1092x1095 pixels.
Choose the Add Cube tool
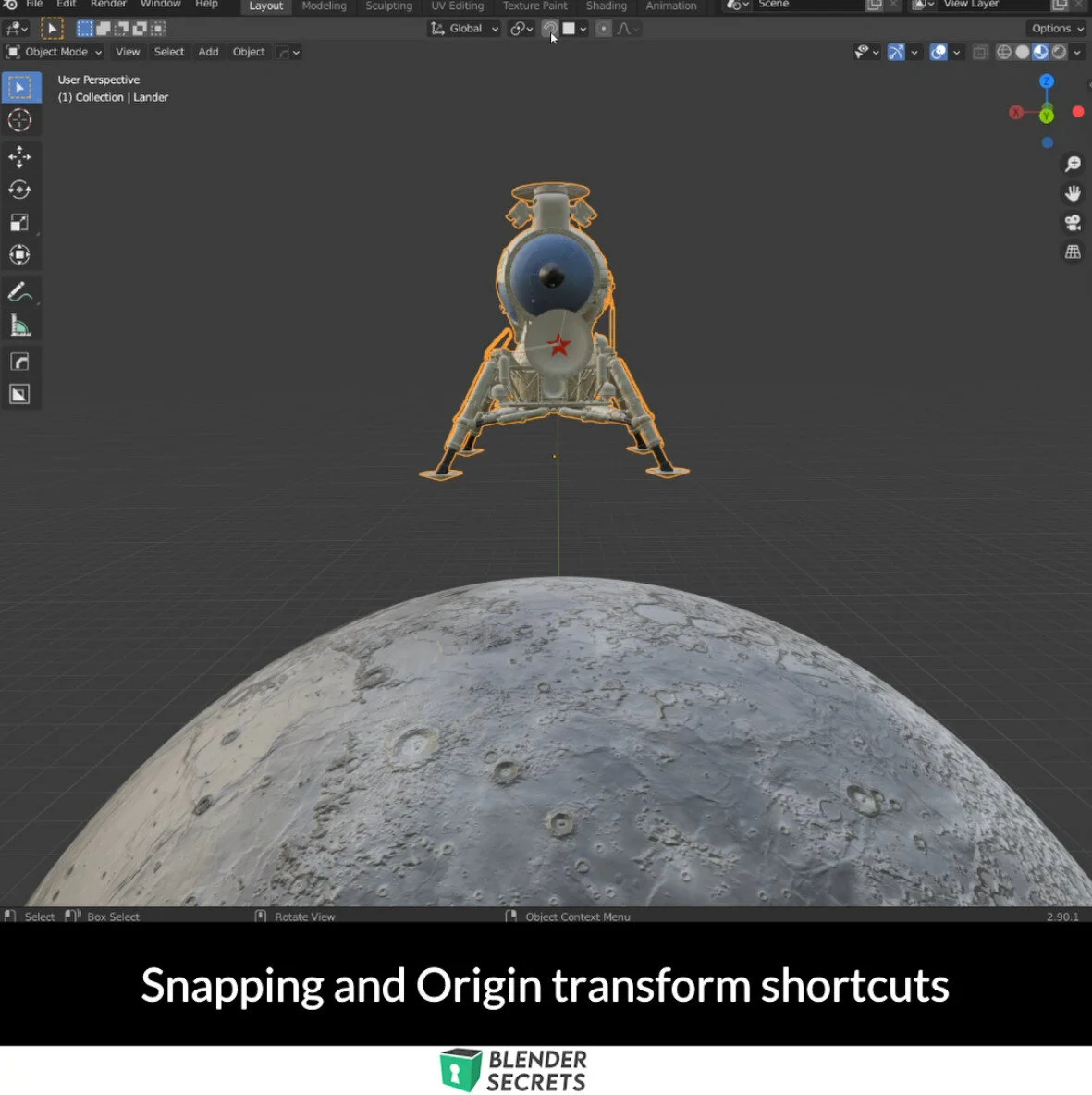(19, 362)
